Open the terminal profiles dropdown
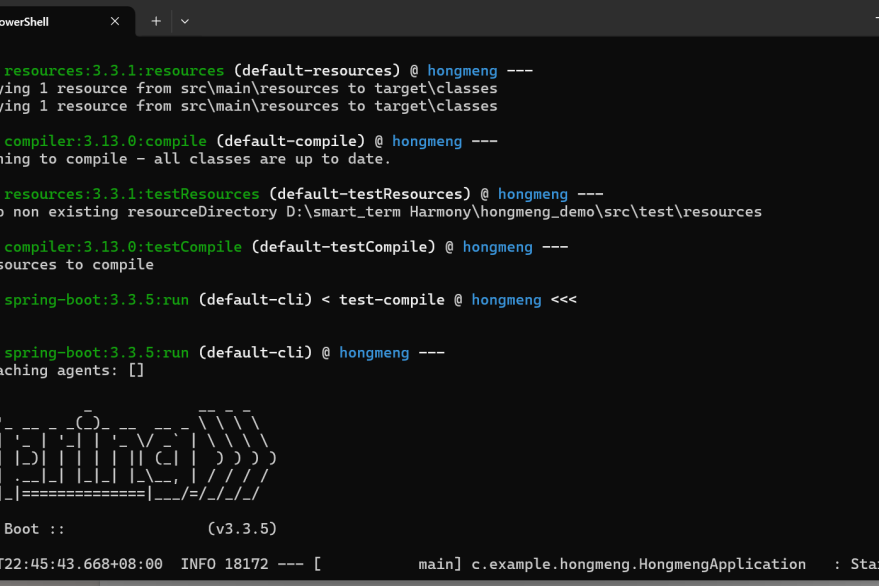 click(x=184, y=21)
